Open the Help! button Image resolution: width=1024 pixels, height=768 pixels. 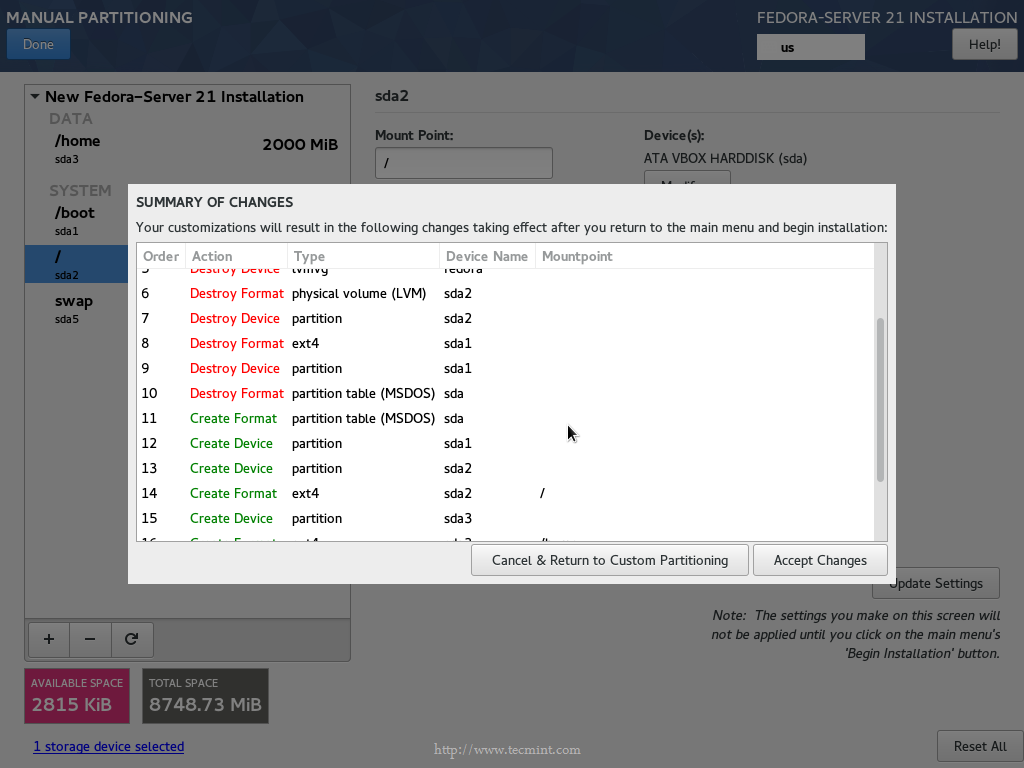[x=984, y=44]
